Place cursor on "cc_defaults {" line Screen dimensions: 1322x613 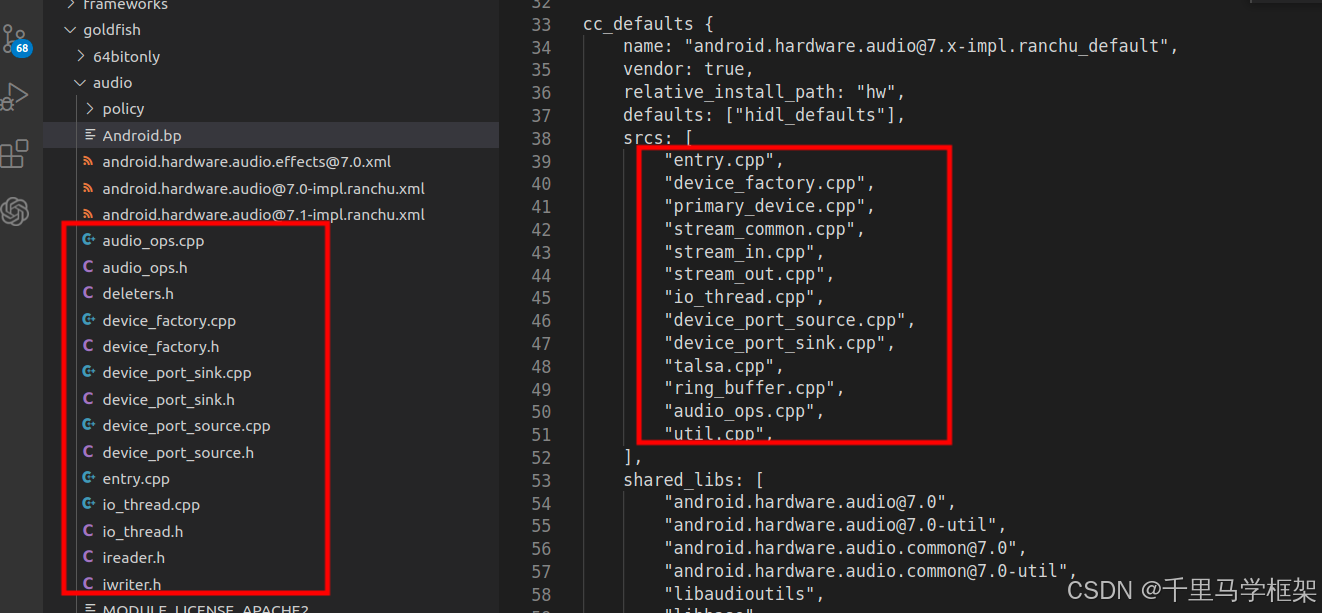coord(646,24)
